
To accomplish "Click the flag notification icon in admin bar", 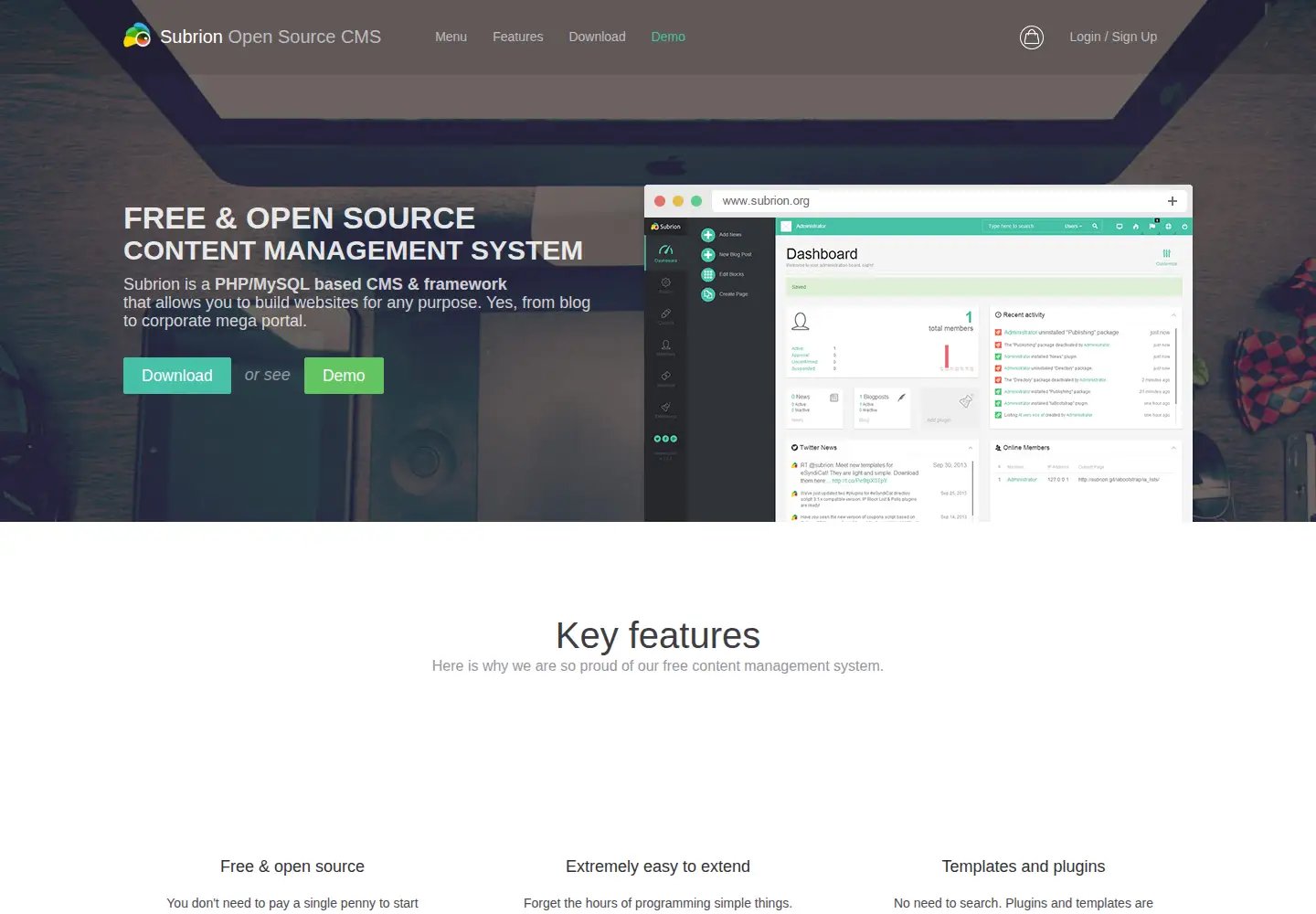I will click(x=1152, y=226).
